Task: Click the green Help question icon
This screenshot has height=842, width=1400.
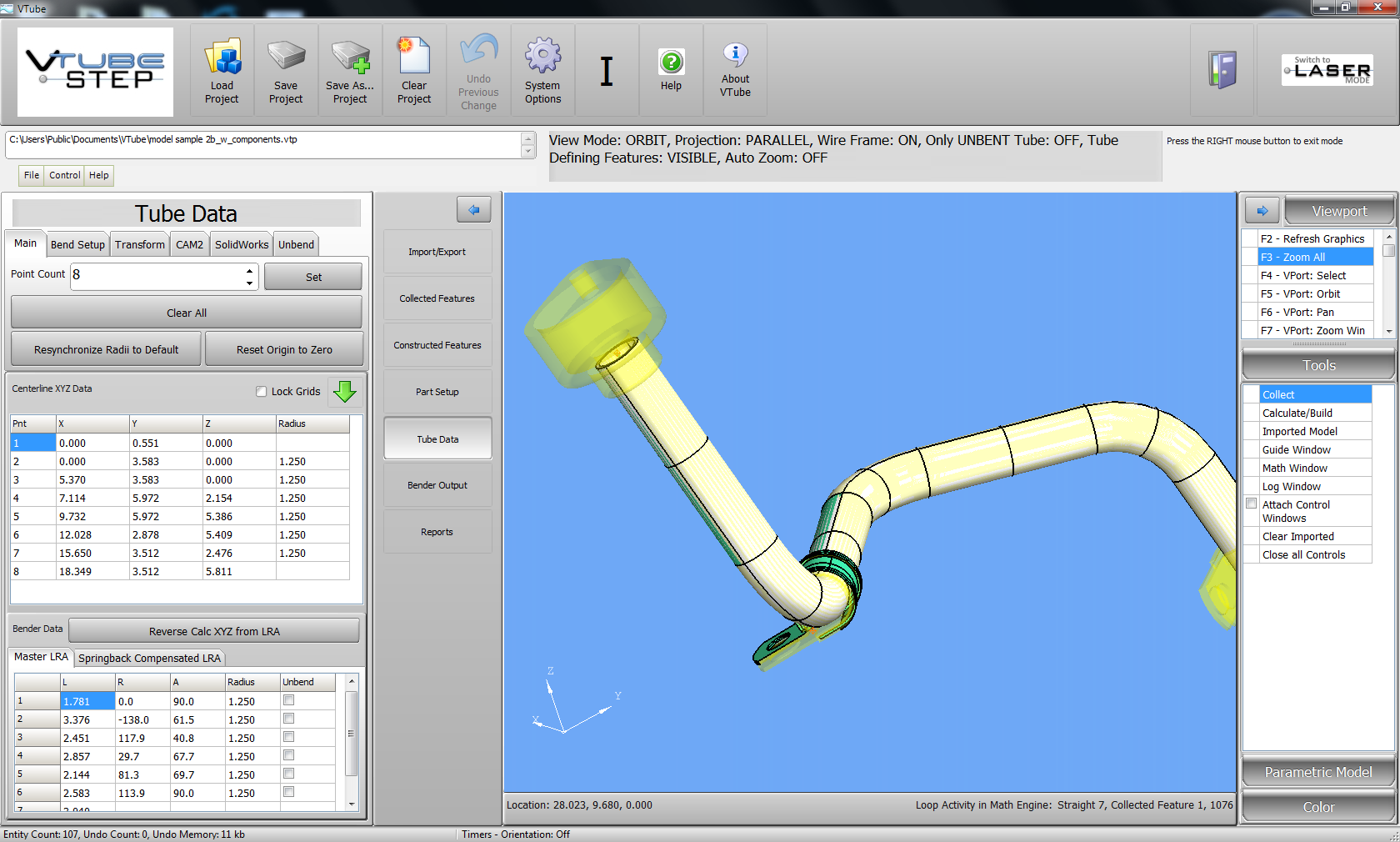Action: point(671,63)
